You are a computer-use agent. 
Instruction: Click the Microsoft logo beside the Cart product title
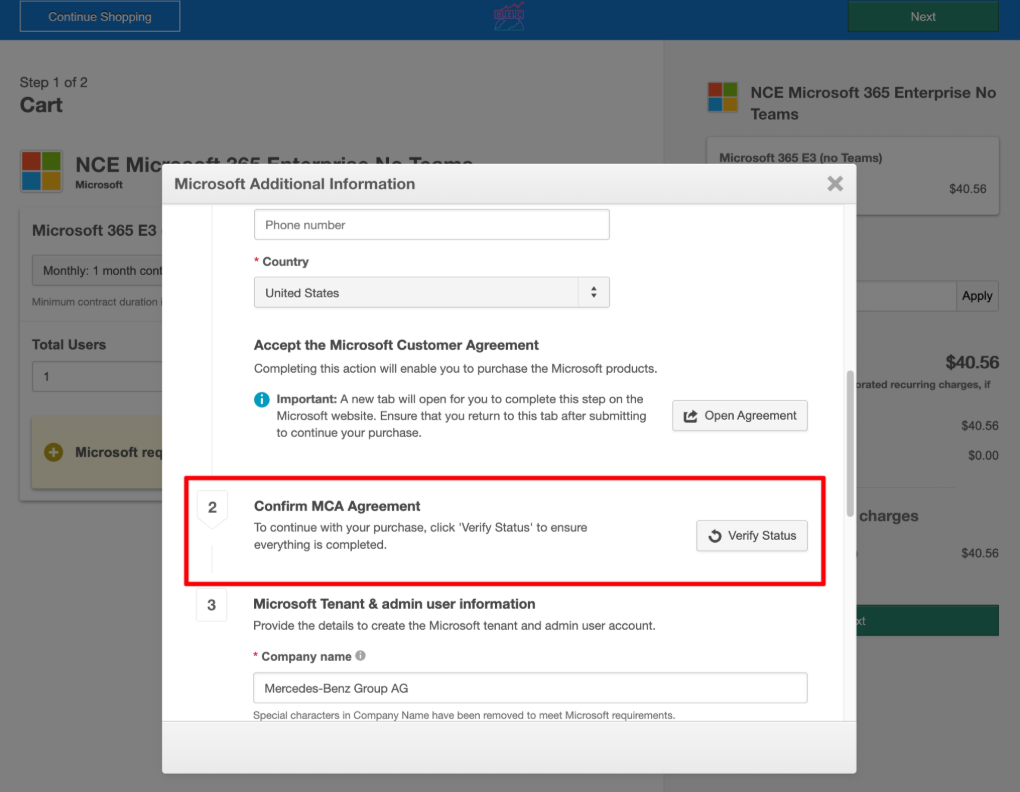coord(41,170)
